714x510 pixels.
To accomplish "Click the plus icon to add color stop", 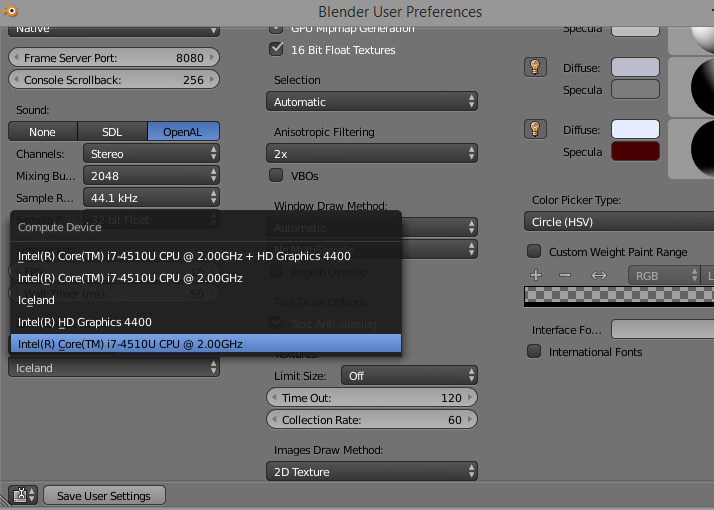I will pos(536,275).
